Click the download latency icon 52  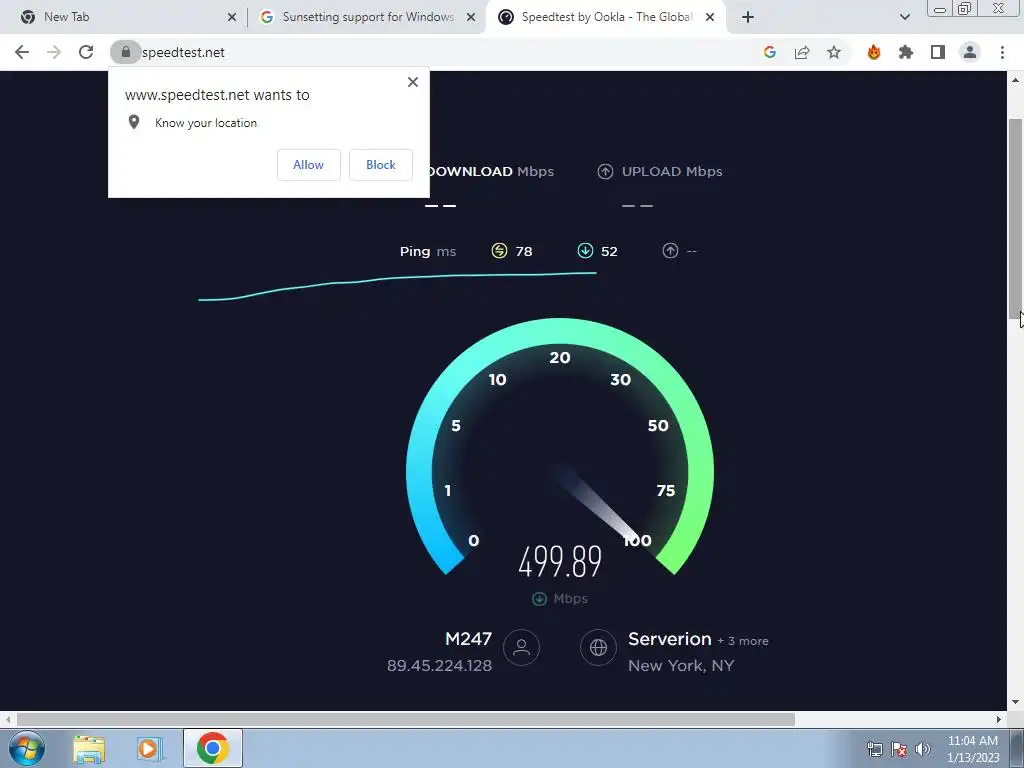(585, 251)
